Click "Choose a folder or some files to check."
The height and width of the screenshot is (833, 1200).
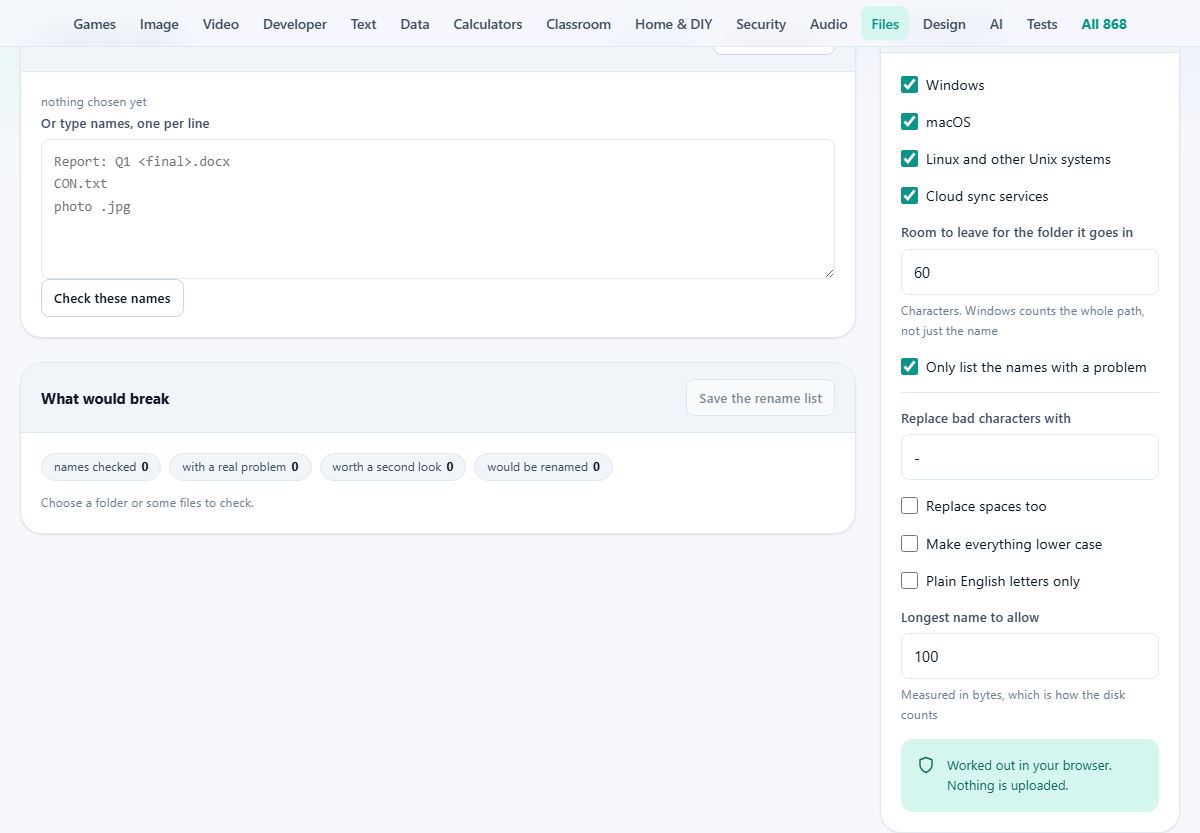(x=147, y=503)
